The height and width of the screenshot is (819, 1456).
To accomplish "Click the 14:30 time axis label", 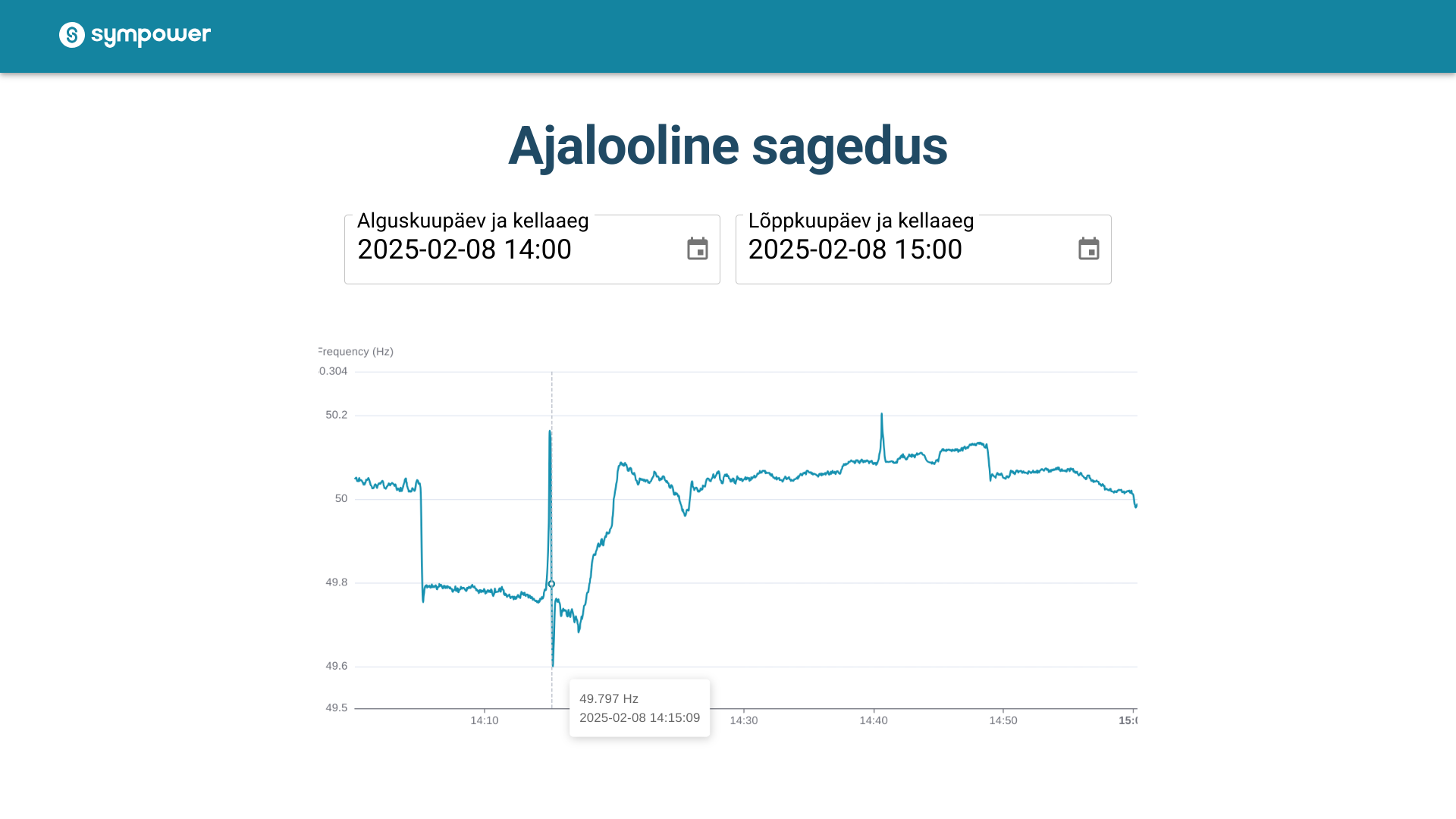I will point(744,720).
